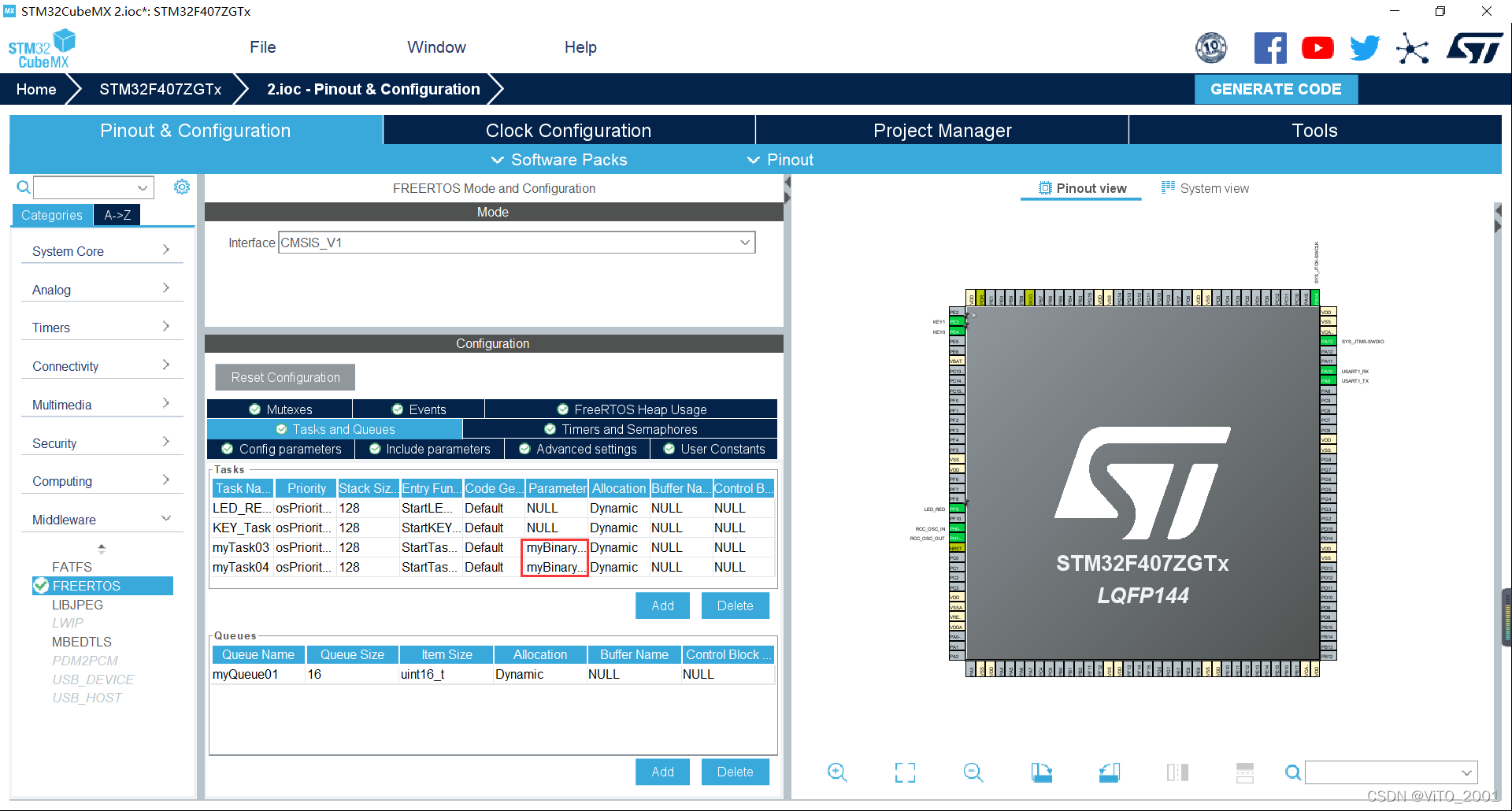Click Reset Configuration button
Image resolution: width=1512 pixels, height=811 pixels.
(285, 377)
